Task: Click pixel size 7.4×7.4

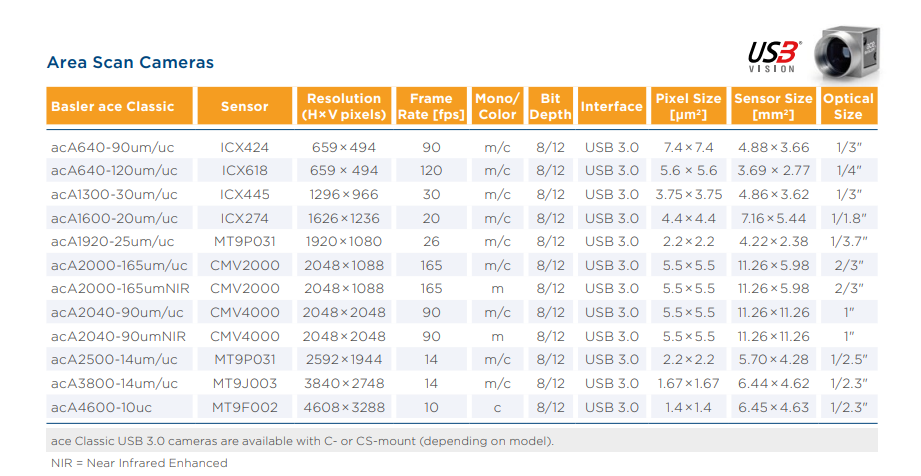Action: tap(688, 148)
